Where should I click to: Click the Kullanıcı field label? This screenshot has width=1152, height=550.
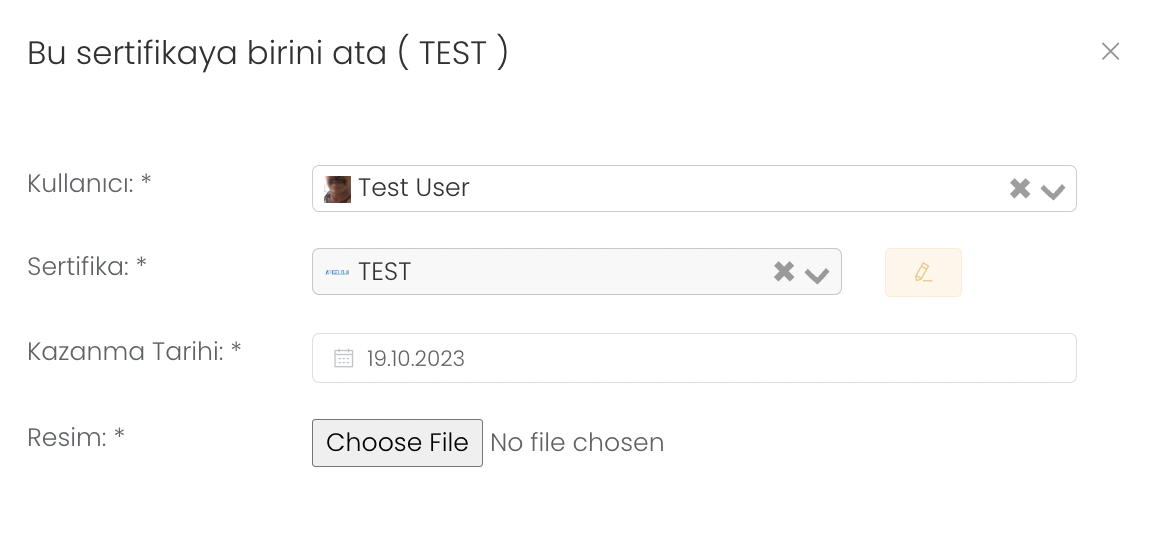pos(89,184)
